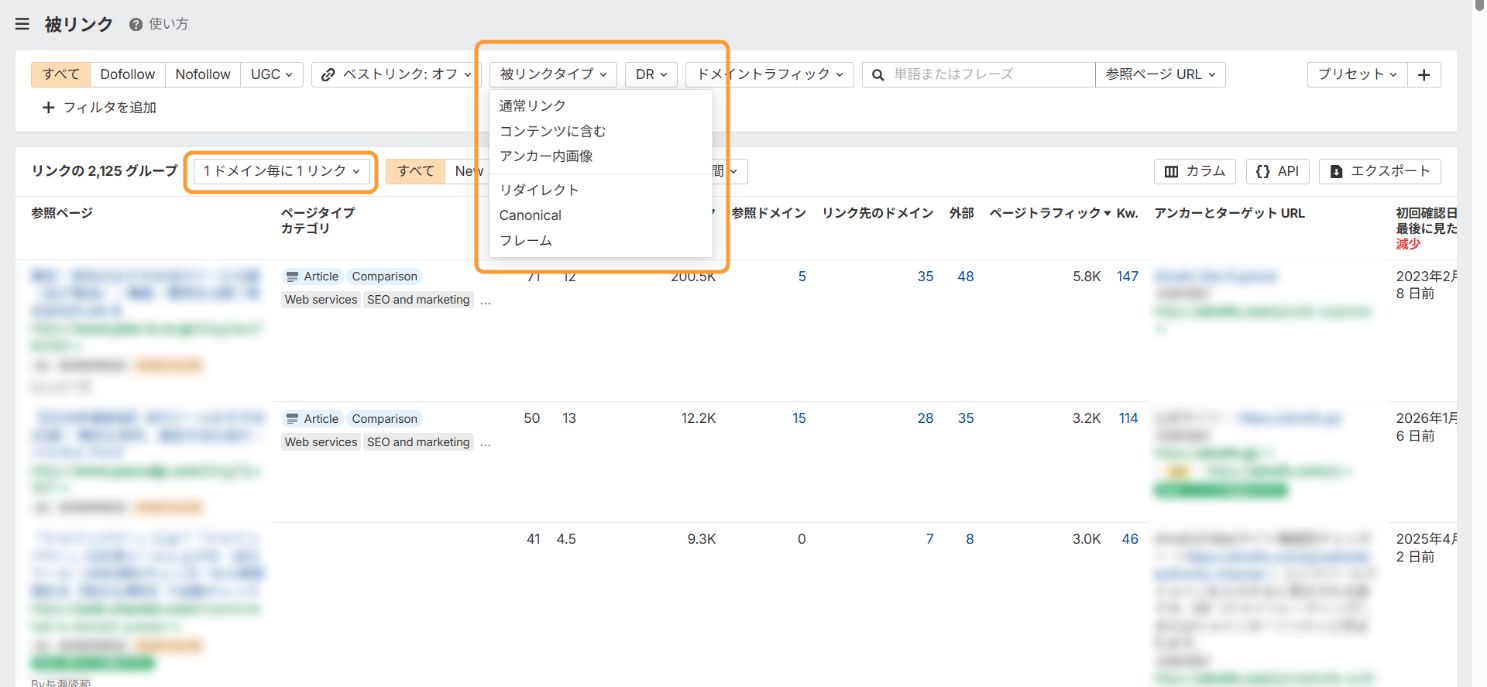
Task: Open the 1ドメイン毎に1リンク dropdown
Action: pyautogui.click(x=281, y=171)
